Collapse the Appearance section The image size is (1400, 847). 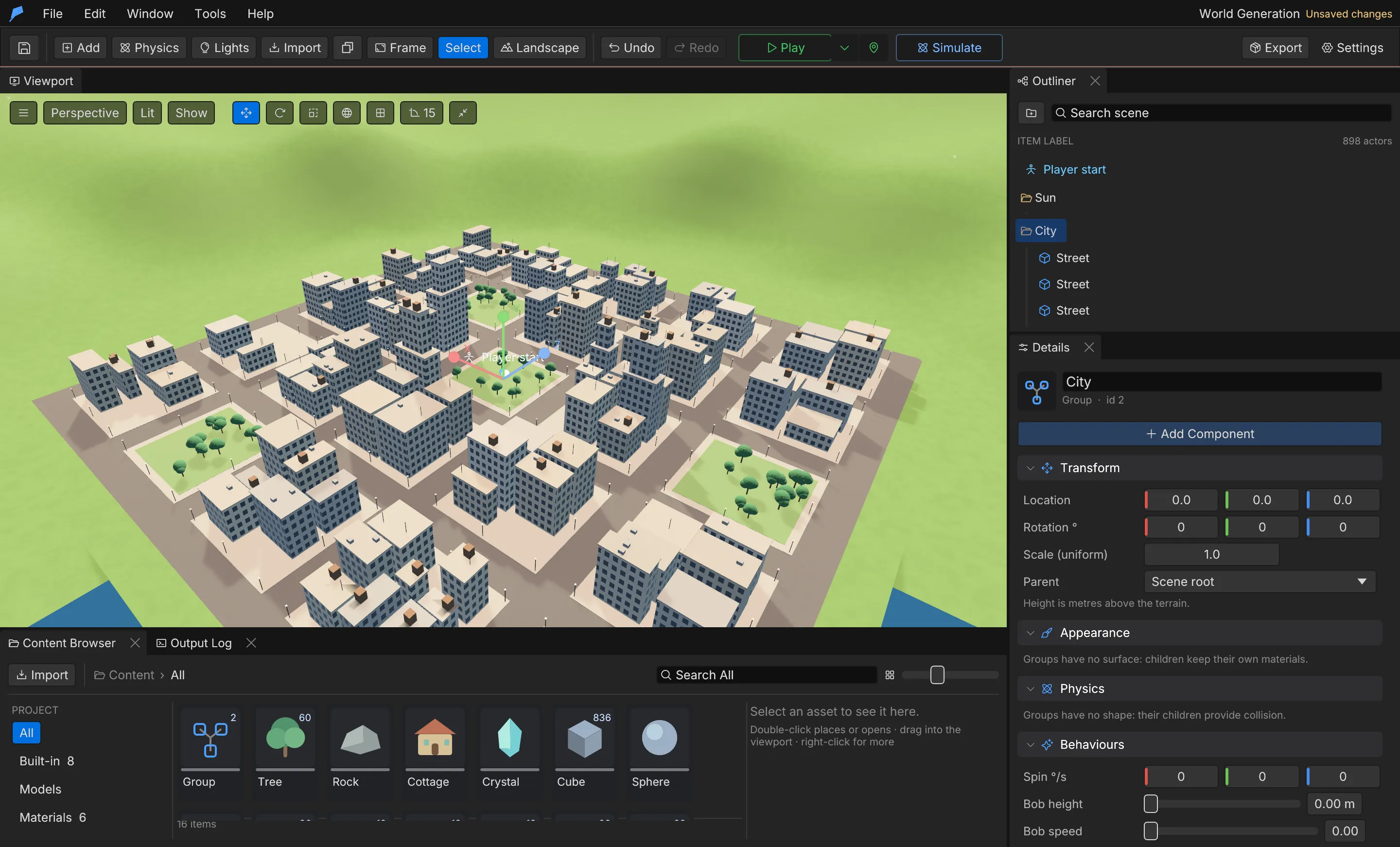point(1030,632)
